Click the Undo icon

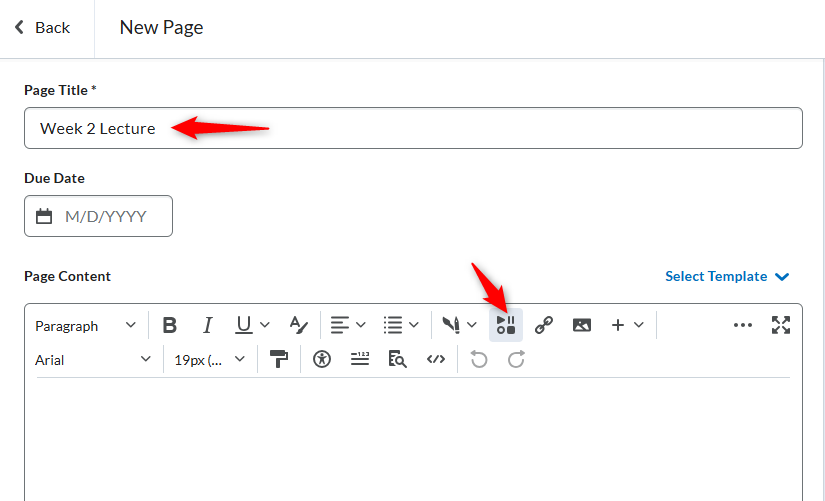pyautogui.click(x=479, y=360)
